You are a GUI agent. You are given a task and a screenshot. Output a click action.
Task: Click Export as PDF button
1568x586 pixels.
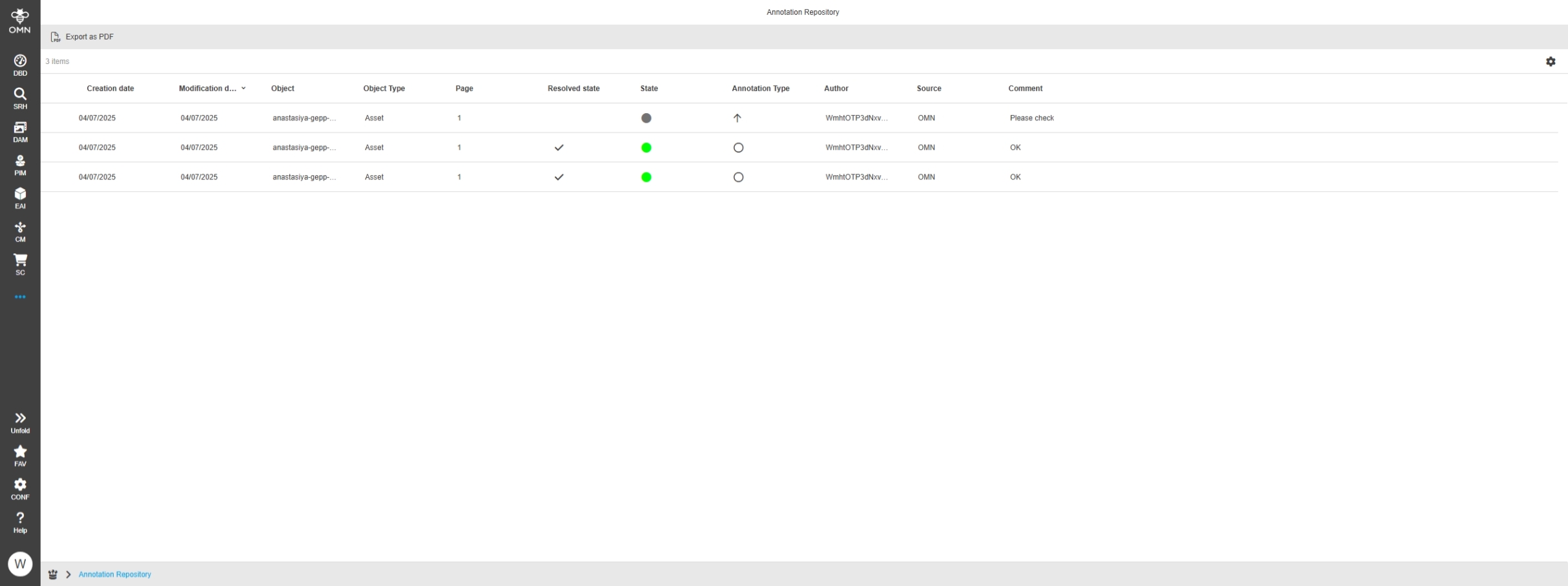83,37
